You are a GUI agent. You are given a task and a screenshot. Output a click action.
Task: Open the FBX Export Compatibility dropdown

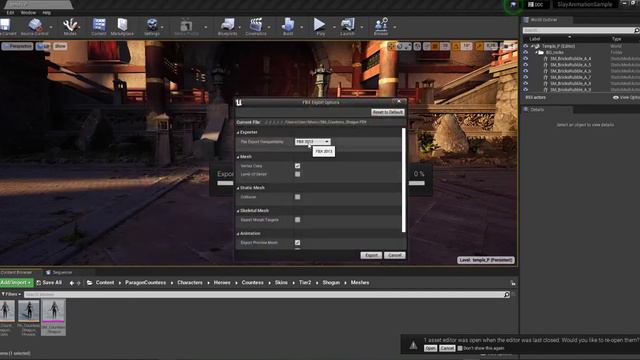pos(313,142)
